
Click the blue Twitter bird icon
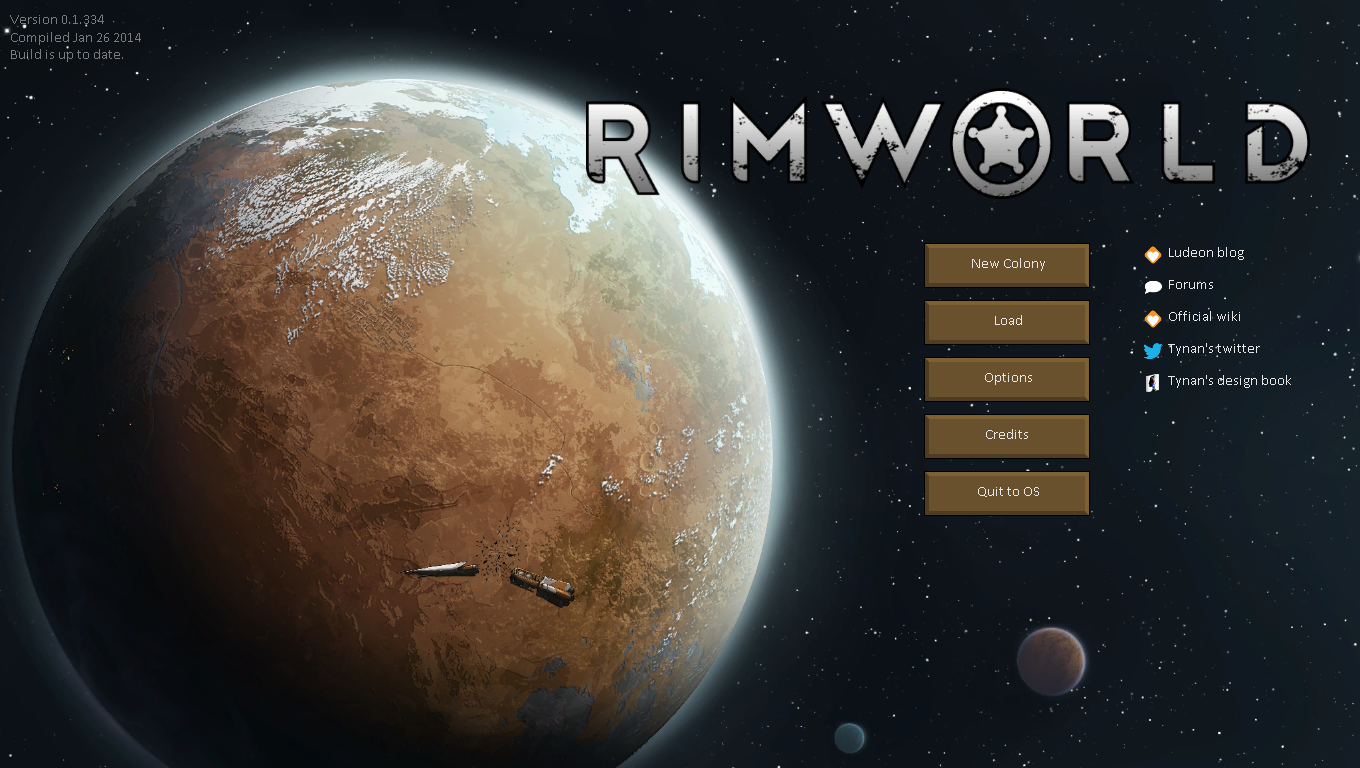pyautogui.click(x=1152, y=350)
